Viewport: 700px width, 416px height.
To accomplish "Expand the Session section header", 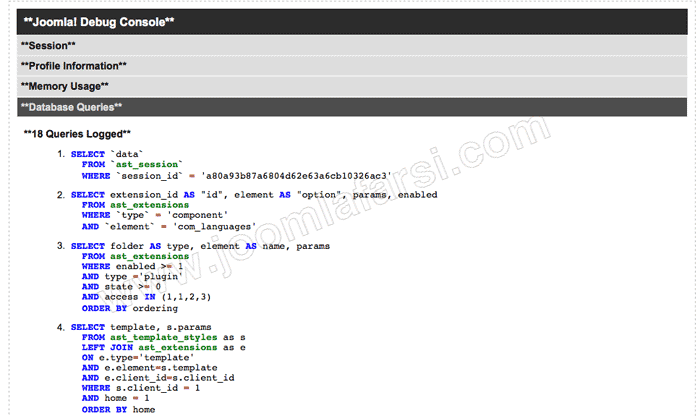I will click(352, 46).
